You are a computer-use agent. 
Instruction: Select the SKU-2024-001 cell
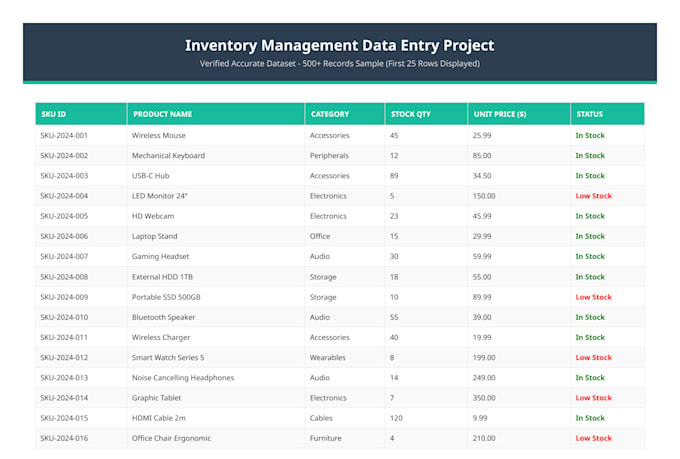coord(81,135)
